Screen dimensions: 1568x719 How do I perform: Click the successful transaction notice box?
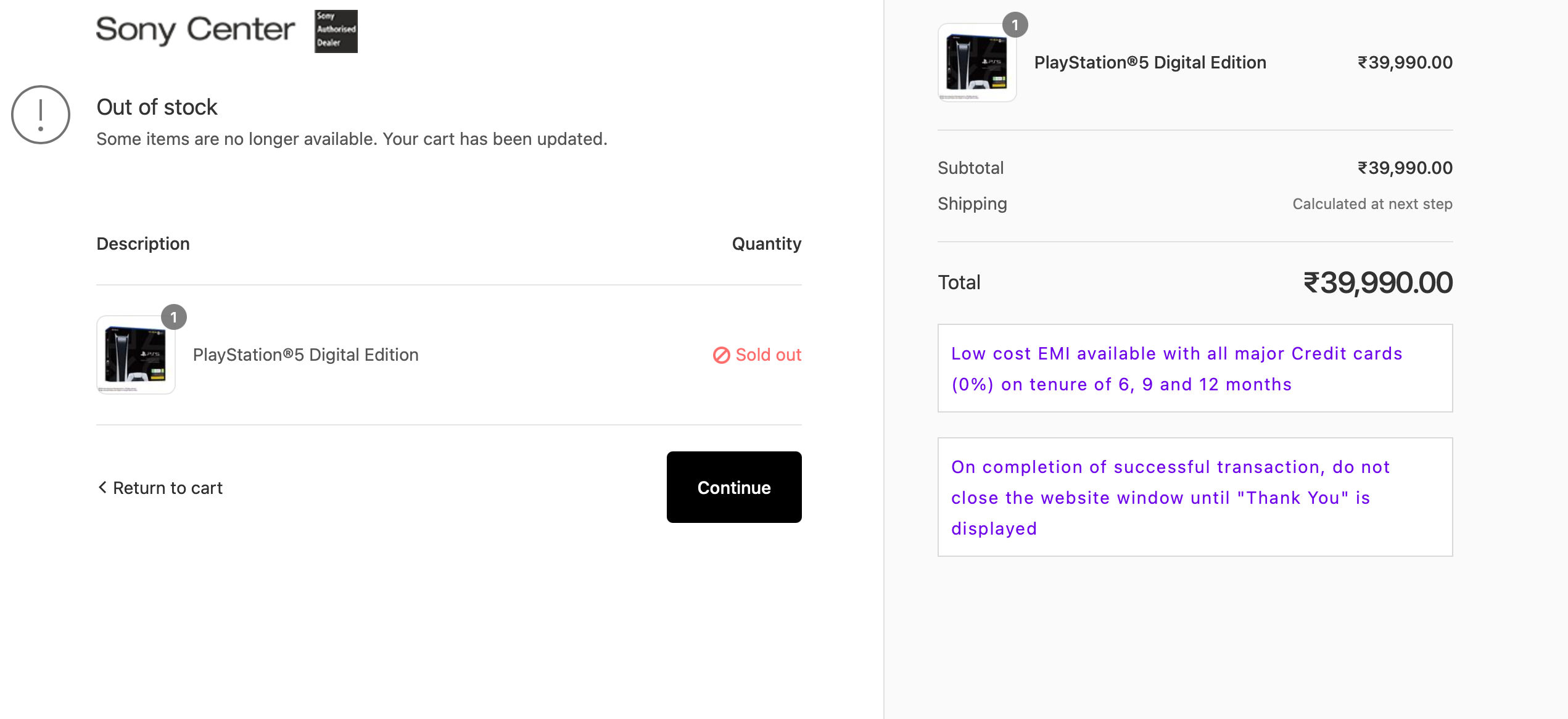click(1195, 497)
